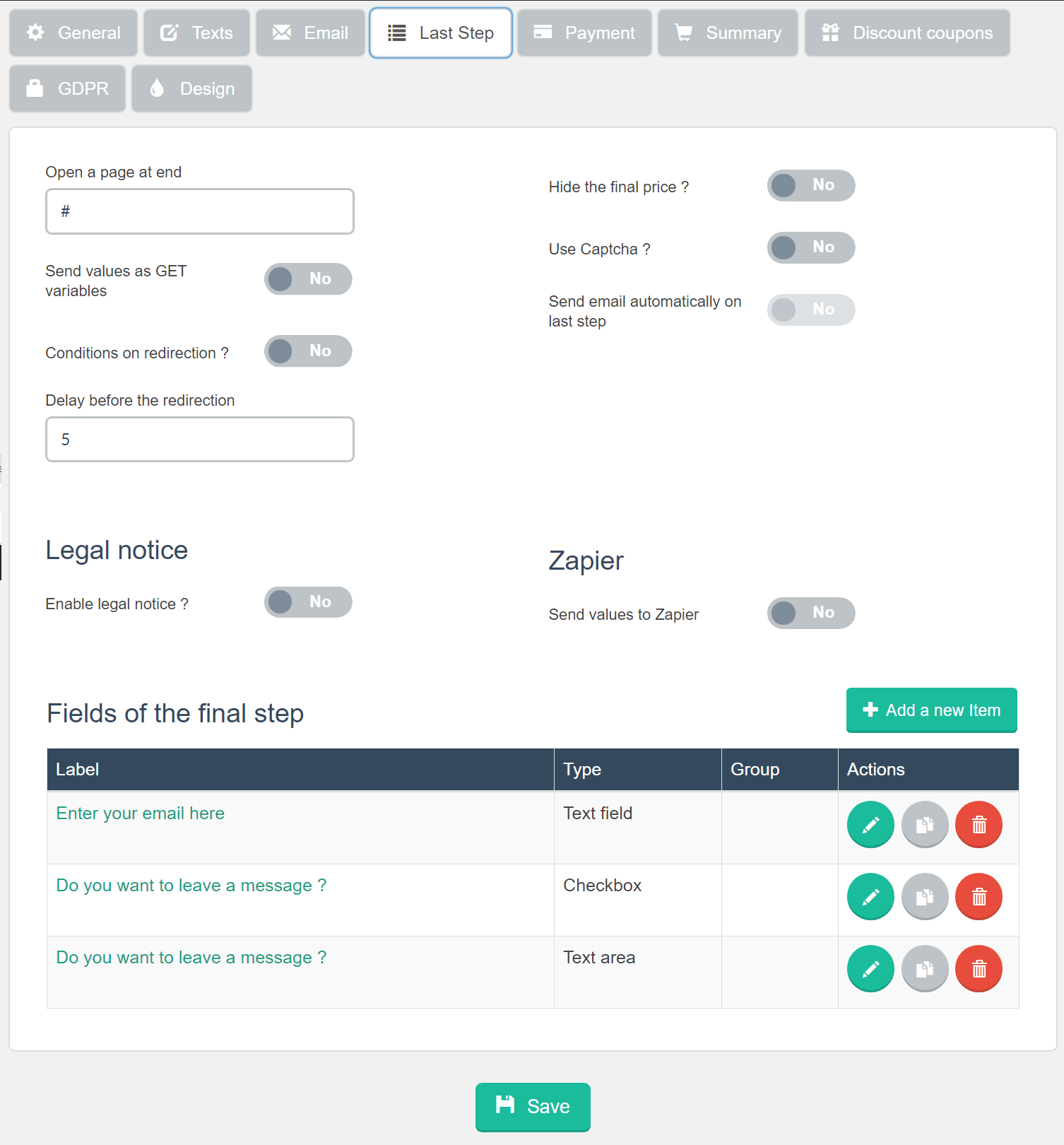Edit the 'Enter your email here' field
The width and height of the screenshot is (1064, 1145).
pos(870,824)
